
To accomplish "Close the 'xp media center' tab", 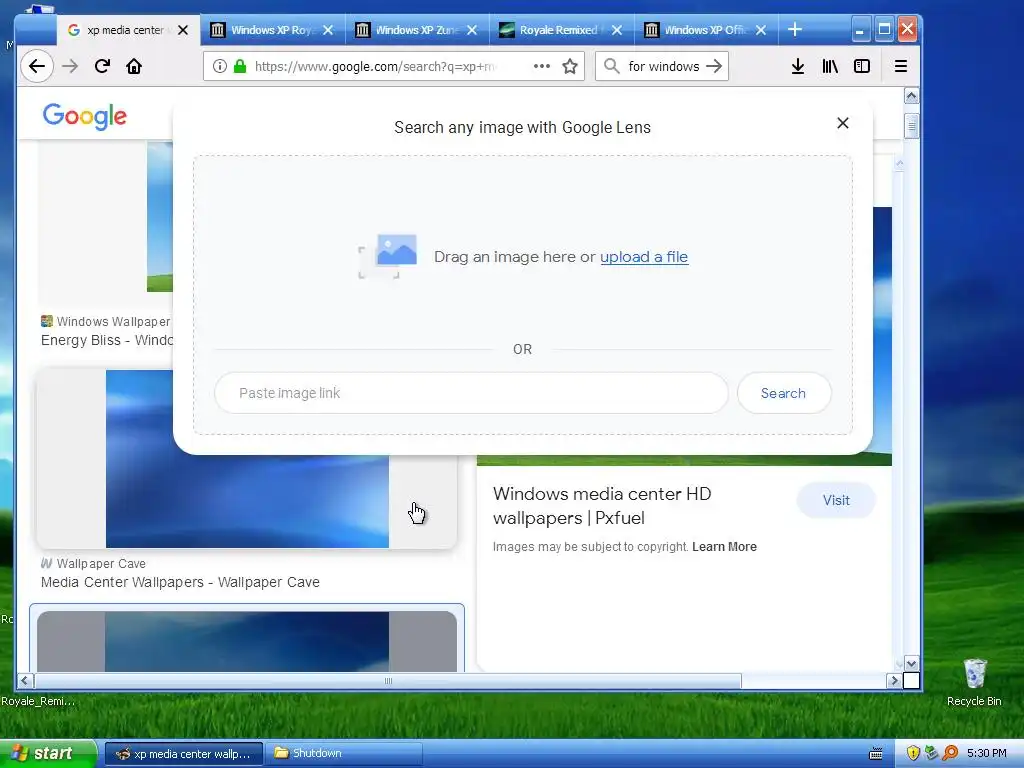I will coord(183,30).
